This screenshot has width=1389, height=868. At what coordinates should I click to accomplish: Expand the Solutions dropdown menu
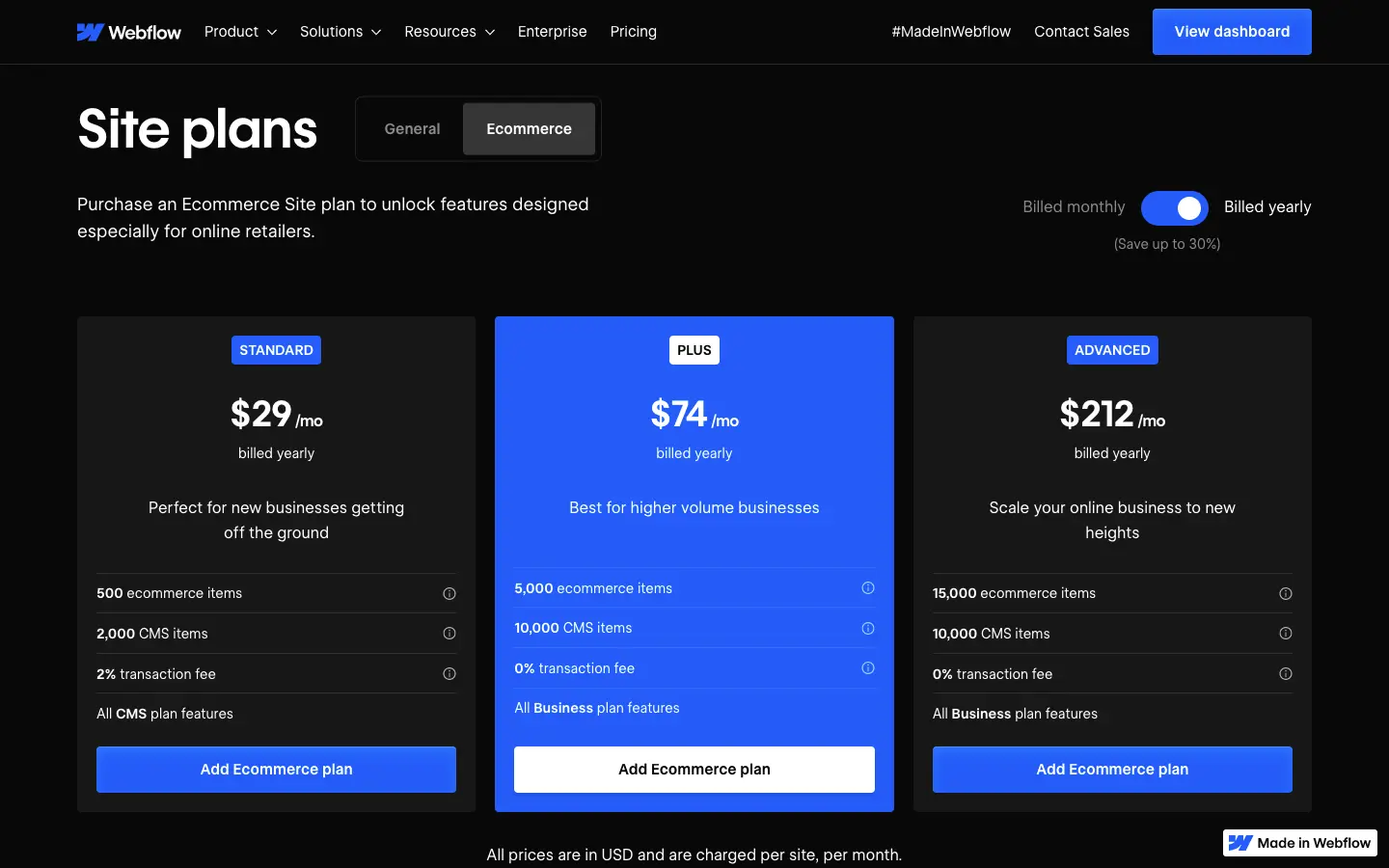point(340,32)
